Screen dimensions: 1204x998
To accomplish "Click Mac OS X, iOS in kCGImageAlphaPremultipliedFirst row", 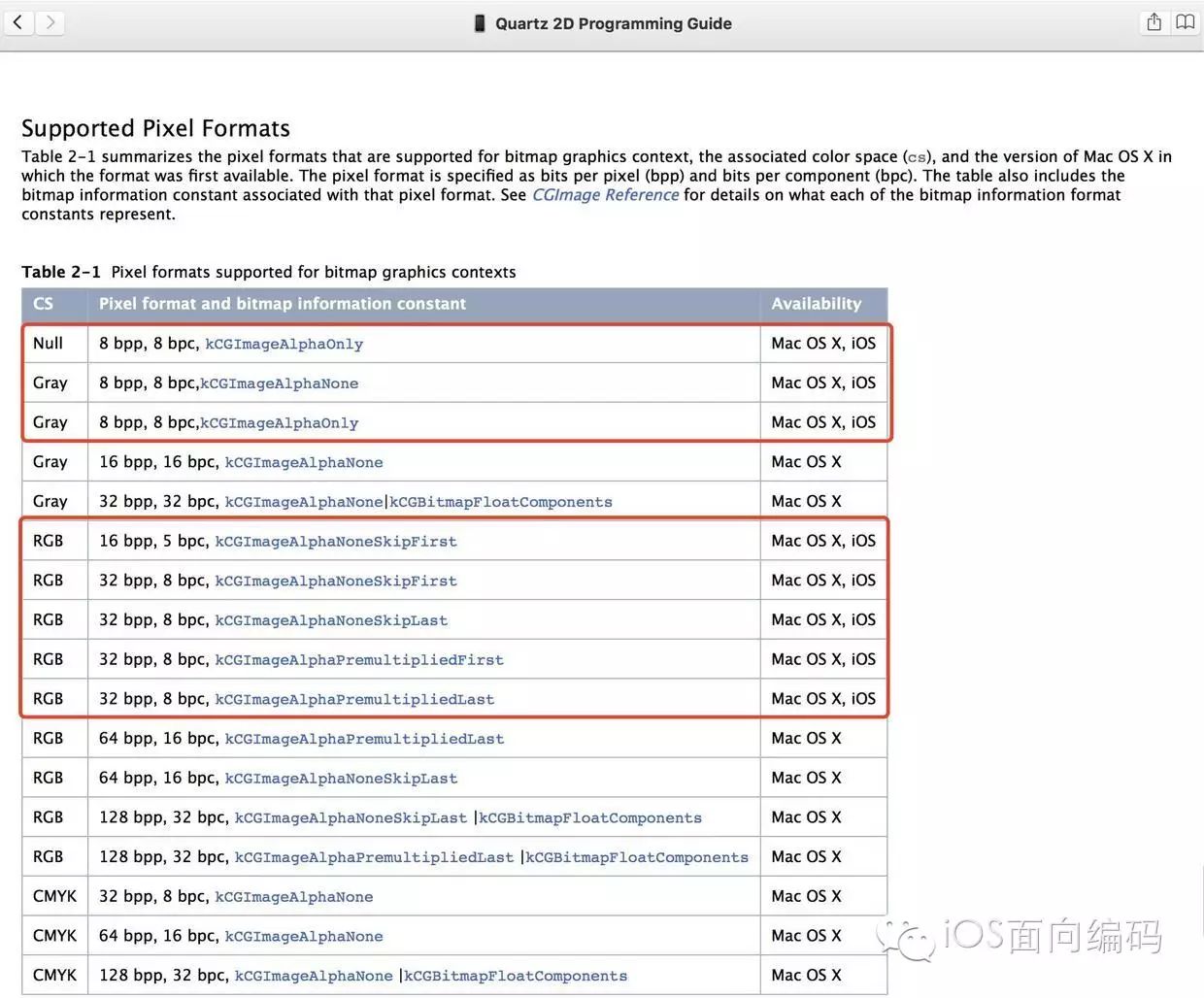I will [823, 659].
